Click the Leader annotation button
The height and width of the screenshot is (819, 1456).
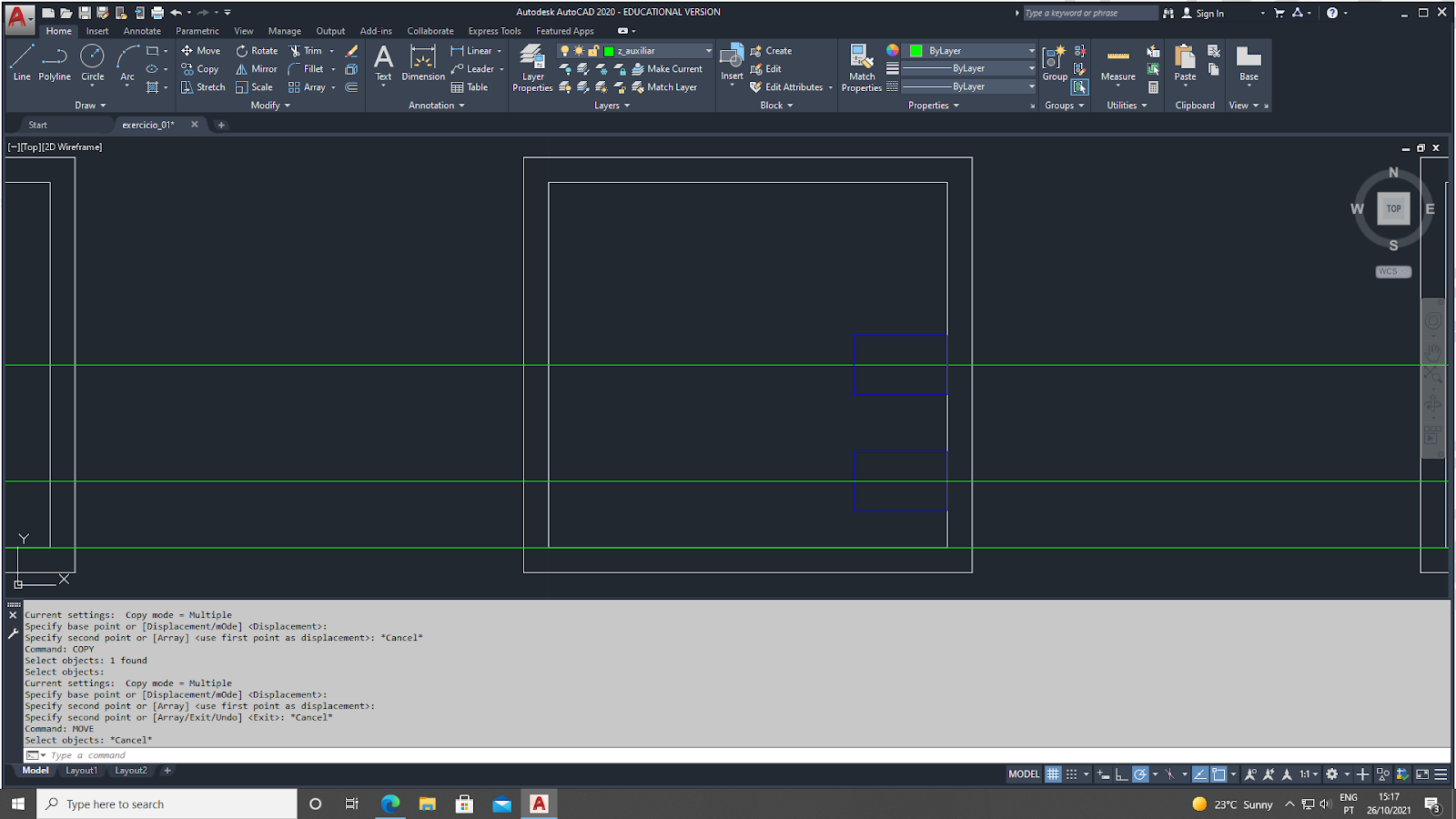[x=473, y=69]
